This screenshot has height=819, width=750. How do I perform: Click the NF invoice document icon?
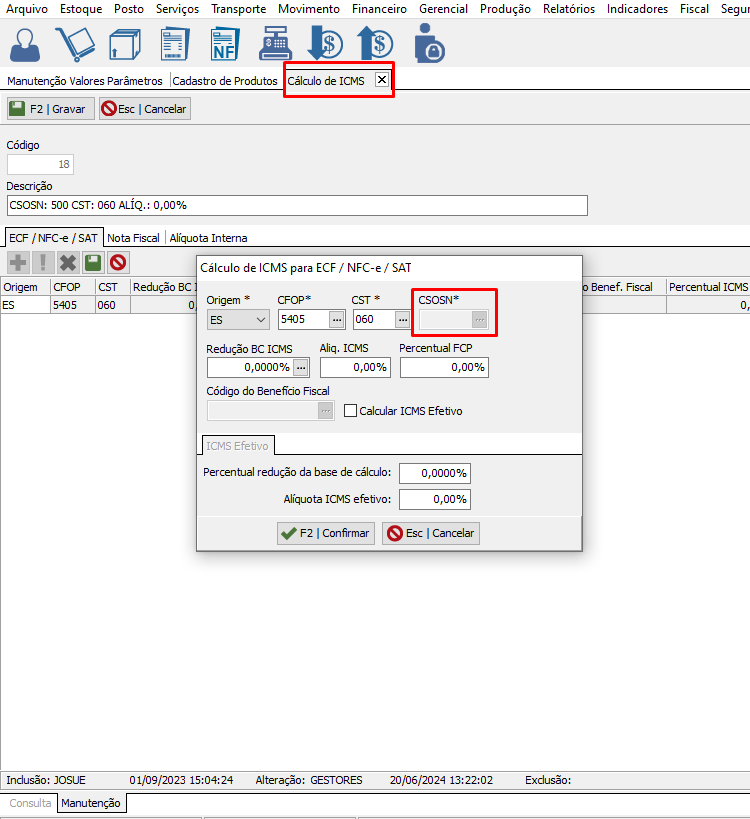pyautogui.click(x=225, y=44)
